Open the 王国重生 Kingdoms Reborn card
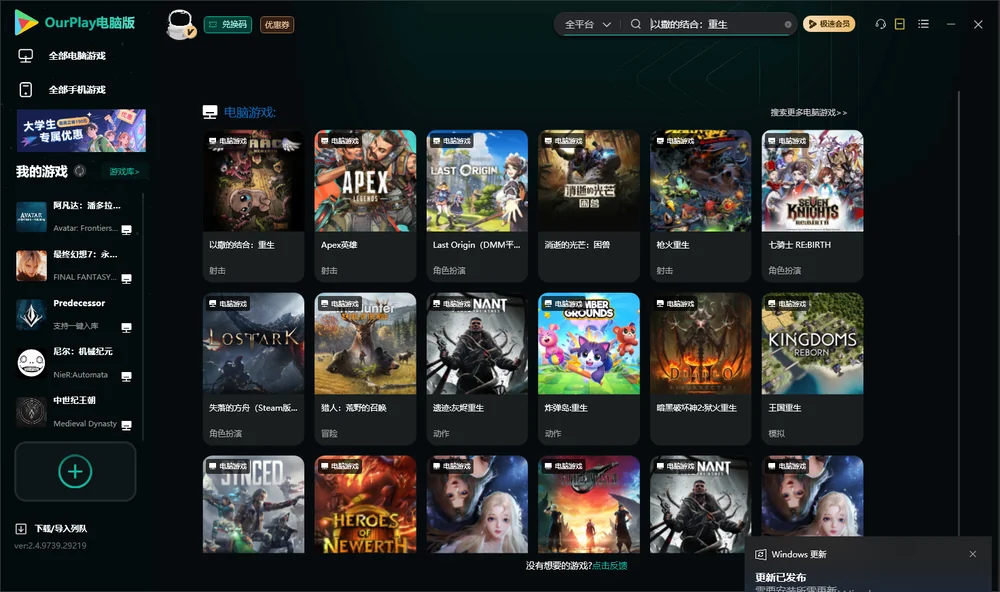 pos(812,369)
